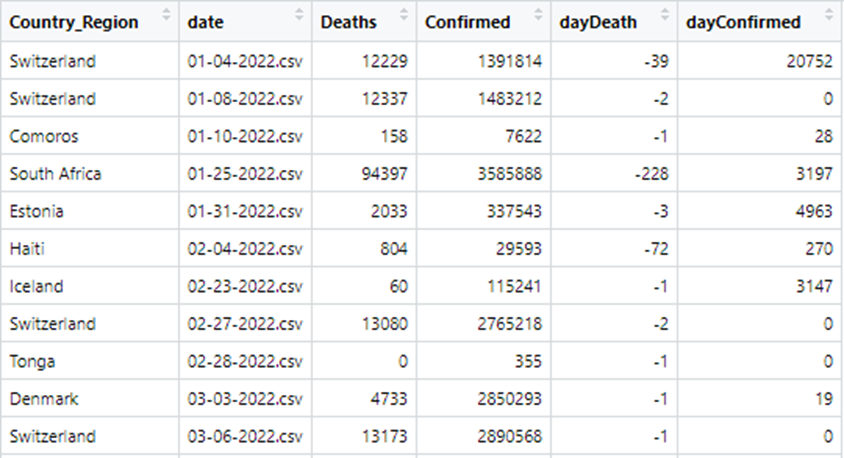
Task: Click Confirmed value 29593
Action: coord(519,249)
